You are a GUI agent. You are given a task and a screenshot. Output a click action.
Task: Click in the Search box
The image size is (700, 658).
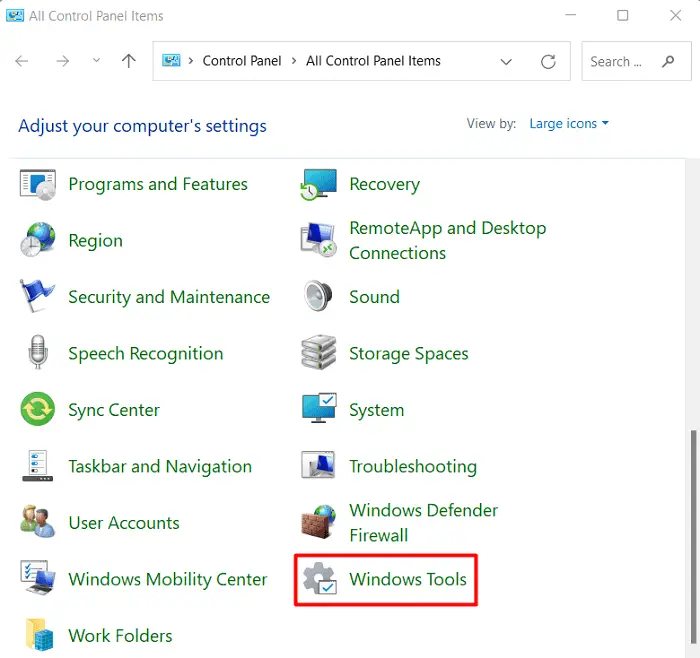636,61
